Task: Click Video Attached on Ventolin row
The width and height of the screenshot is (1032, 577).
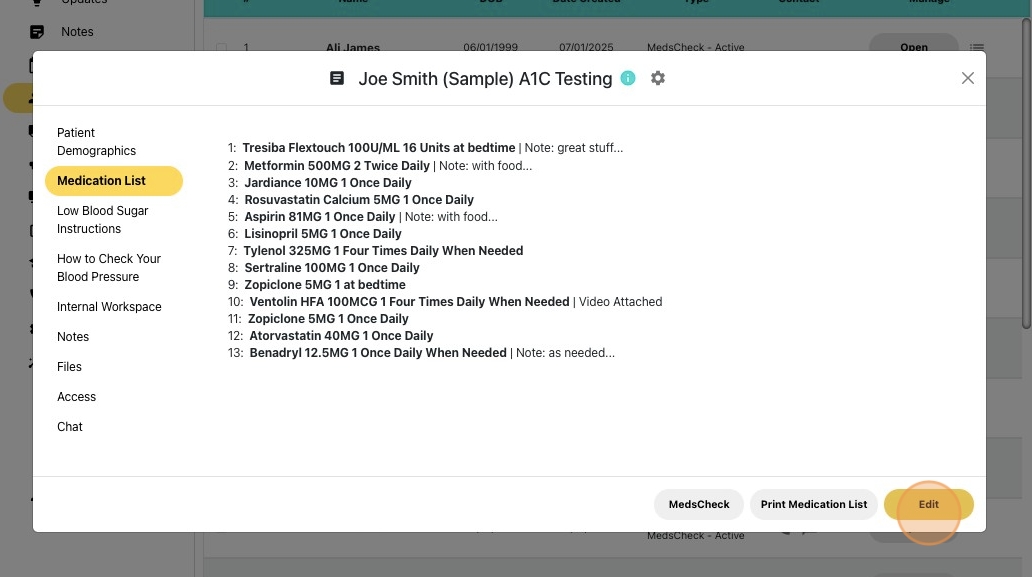Action: tap(620, 302)
